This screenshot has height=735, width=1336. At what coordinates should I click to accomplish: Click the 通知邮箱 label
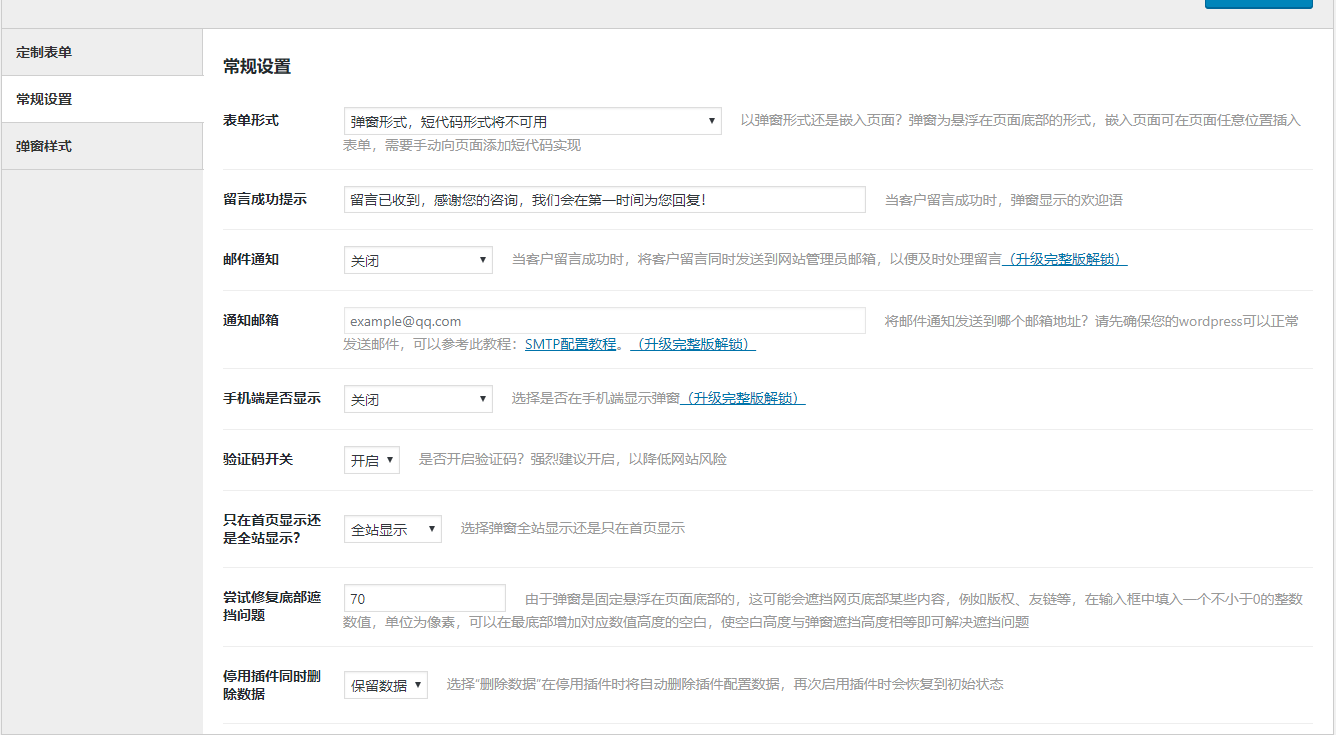tap(251, 320)
